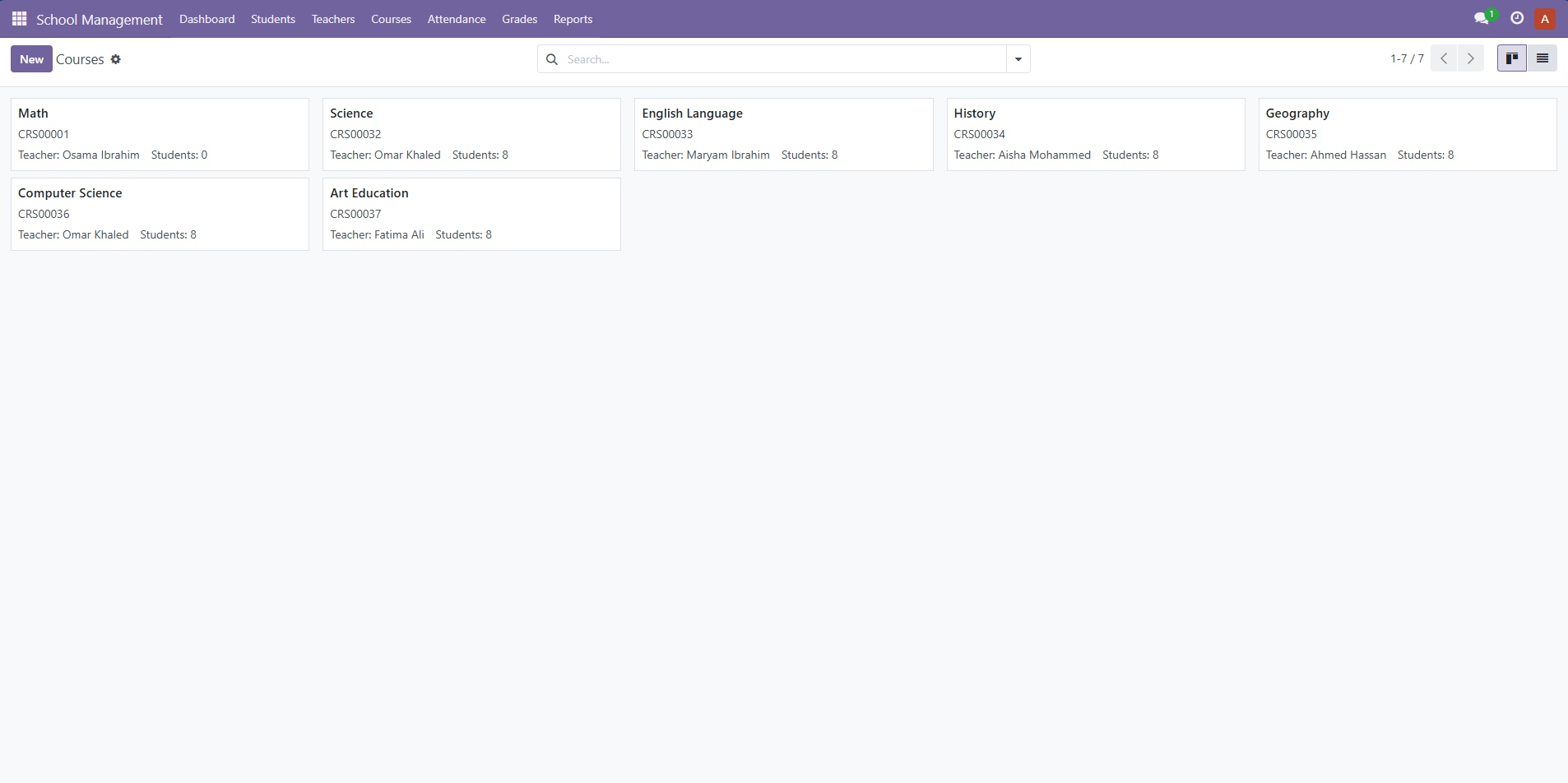Viewport: 1568px width, 783px height.
Task: Click the Courses breadcrumb title
Action: (80, 59)
